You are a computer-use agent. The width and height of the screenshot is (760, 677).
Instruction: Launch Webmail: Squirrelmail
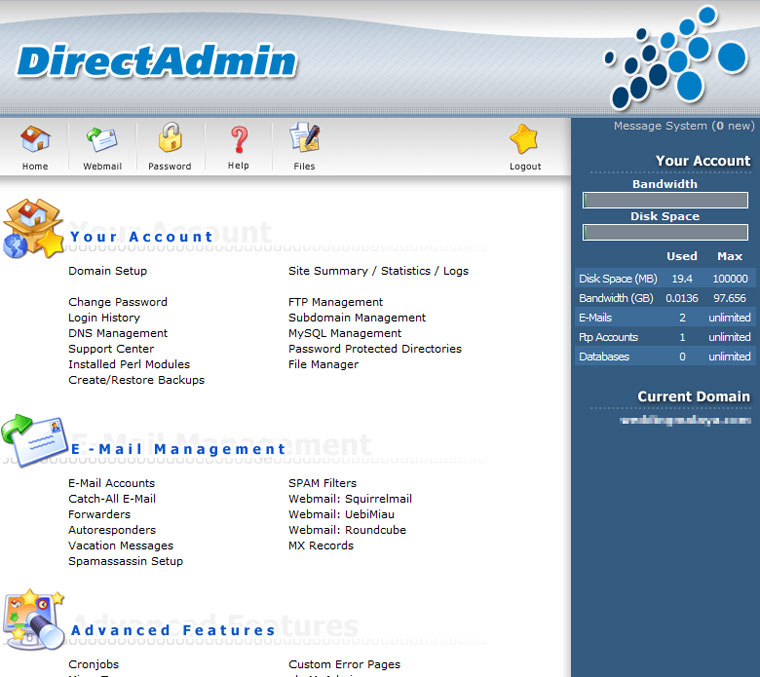point(350,499)
